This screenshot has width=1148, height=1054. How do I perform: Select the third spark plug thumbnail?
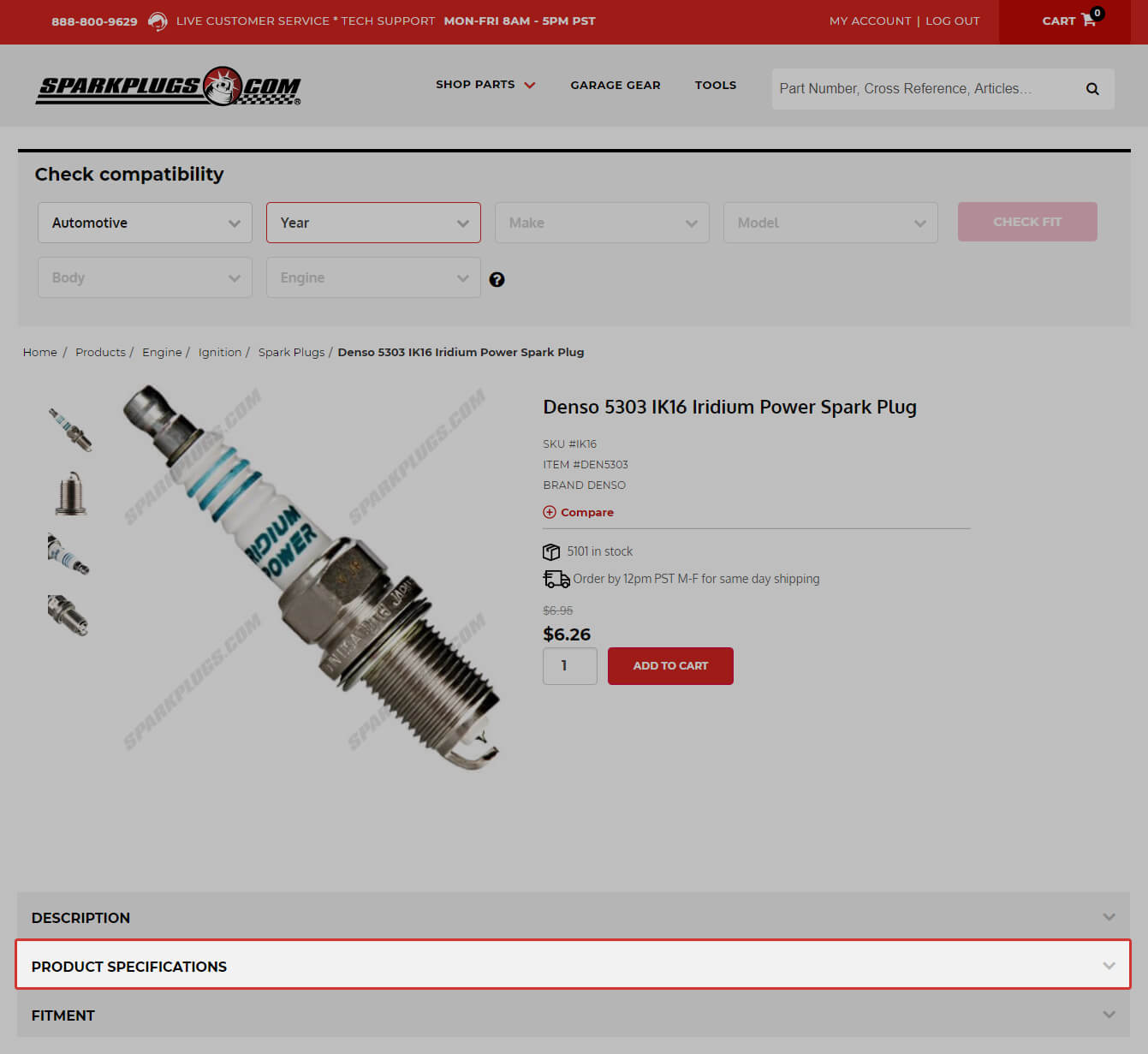point(68,554)
